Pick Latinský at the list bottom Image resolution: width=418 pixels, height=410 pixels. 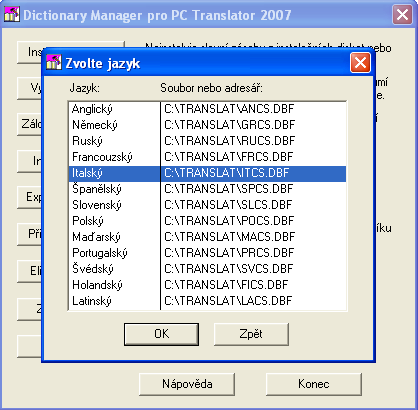pos(207,301)
